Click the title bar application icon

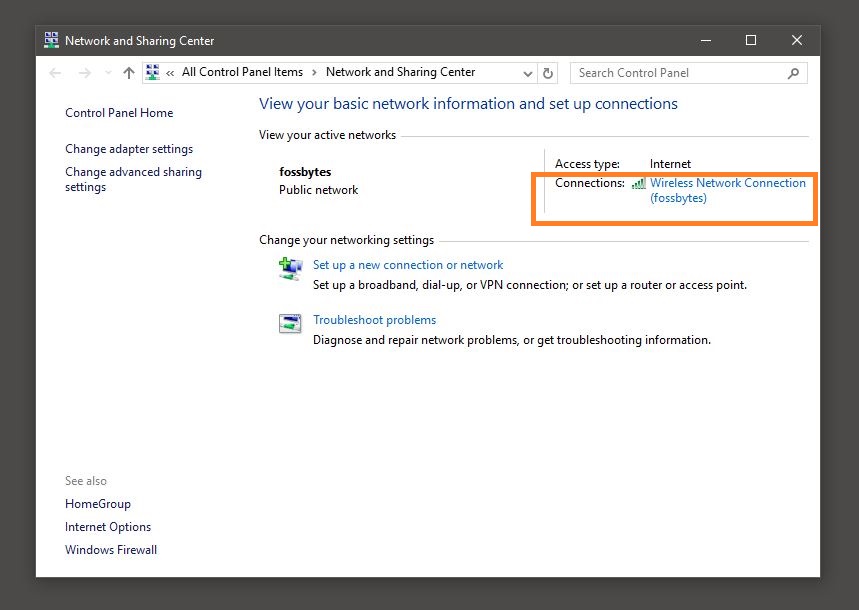click(50, 40)
